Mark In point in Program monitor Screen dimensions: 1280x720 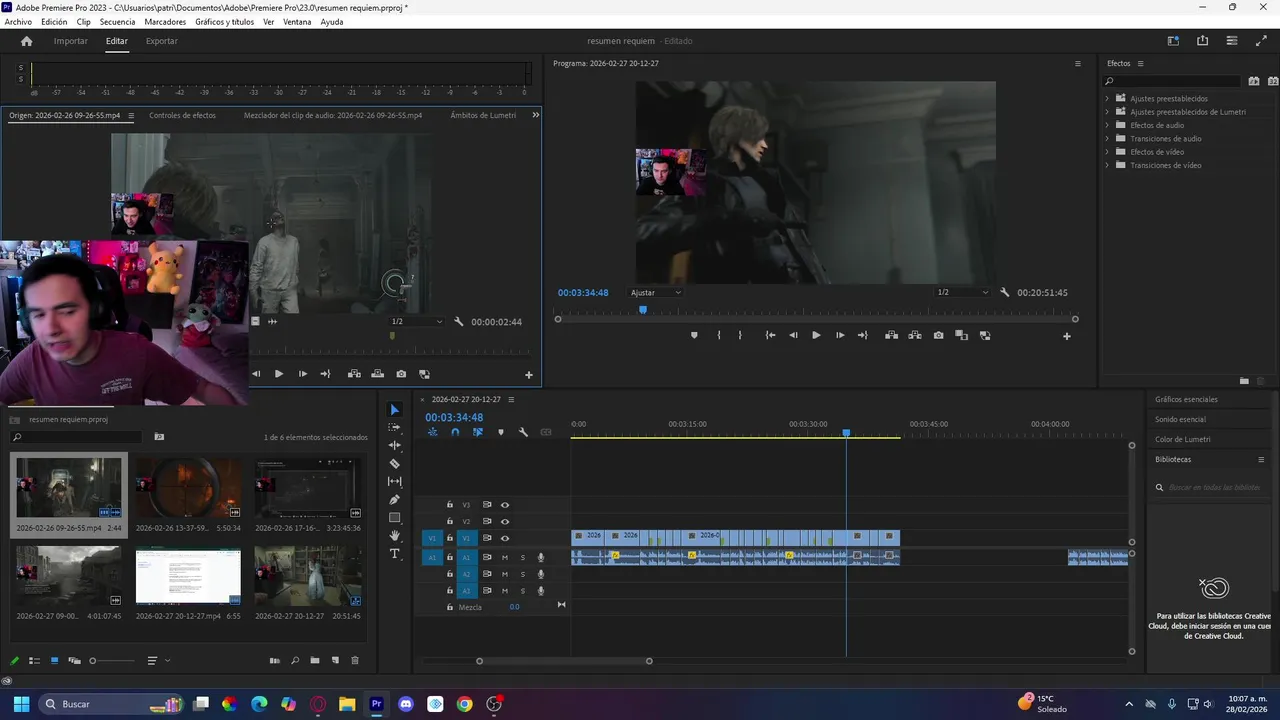click(719, 335)
